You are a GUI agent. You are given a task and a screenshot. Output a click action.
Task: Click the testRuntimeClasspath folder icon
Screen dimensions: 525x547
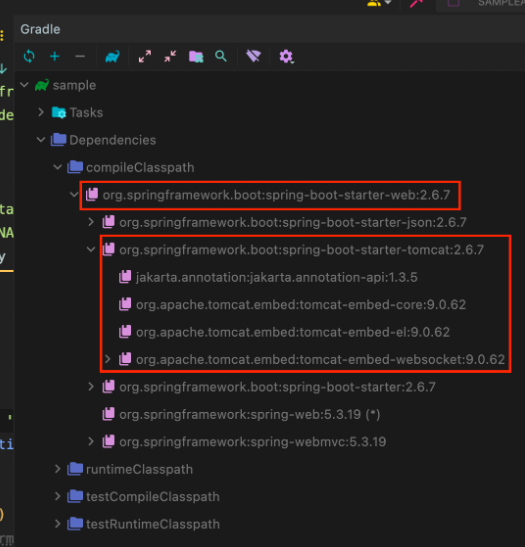point(75,524)
